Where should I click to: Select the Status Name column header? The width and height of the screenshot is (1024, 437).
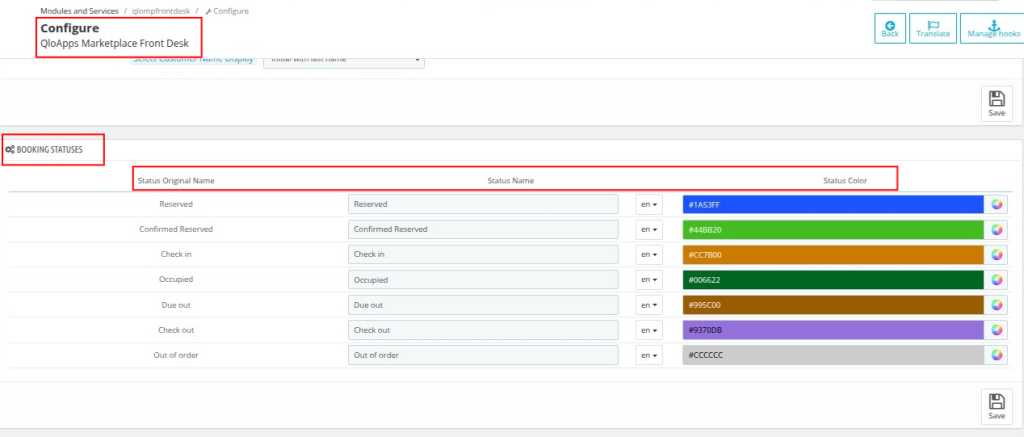point(511,180)
